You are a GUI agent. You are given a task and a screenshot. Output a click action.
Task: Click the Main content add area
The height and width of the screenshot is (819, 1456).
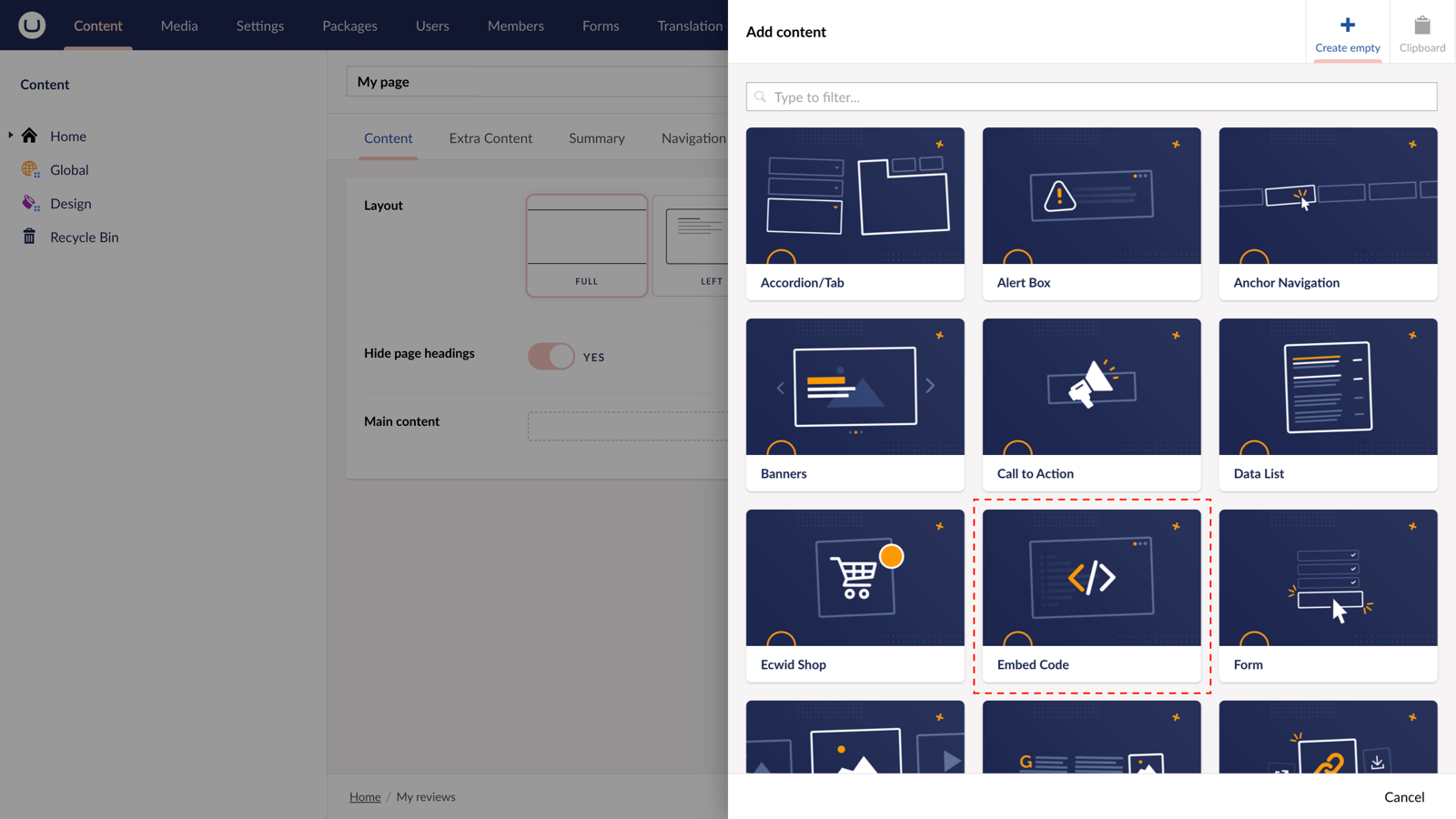point(628,426)
